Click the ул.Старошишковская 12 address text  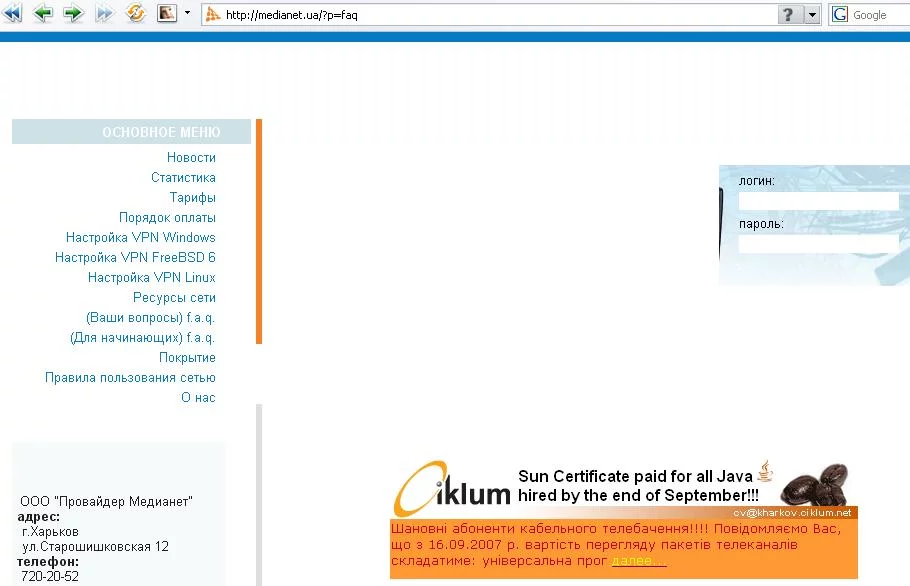[95, 547]
